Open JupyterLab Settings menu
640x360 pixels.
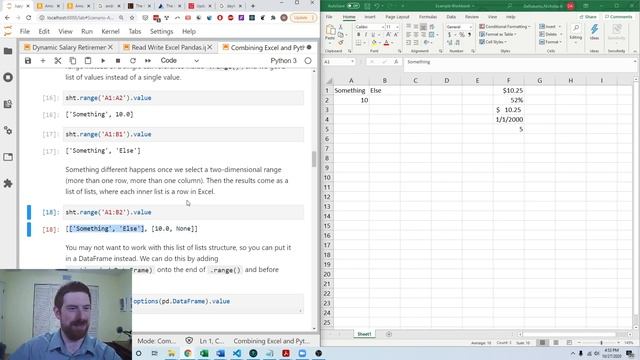(x=161, y=31)
